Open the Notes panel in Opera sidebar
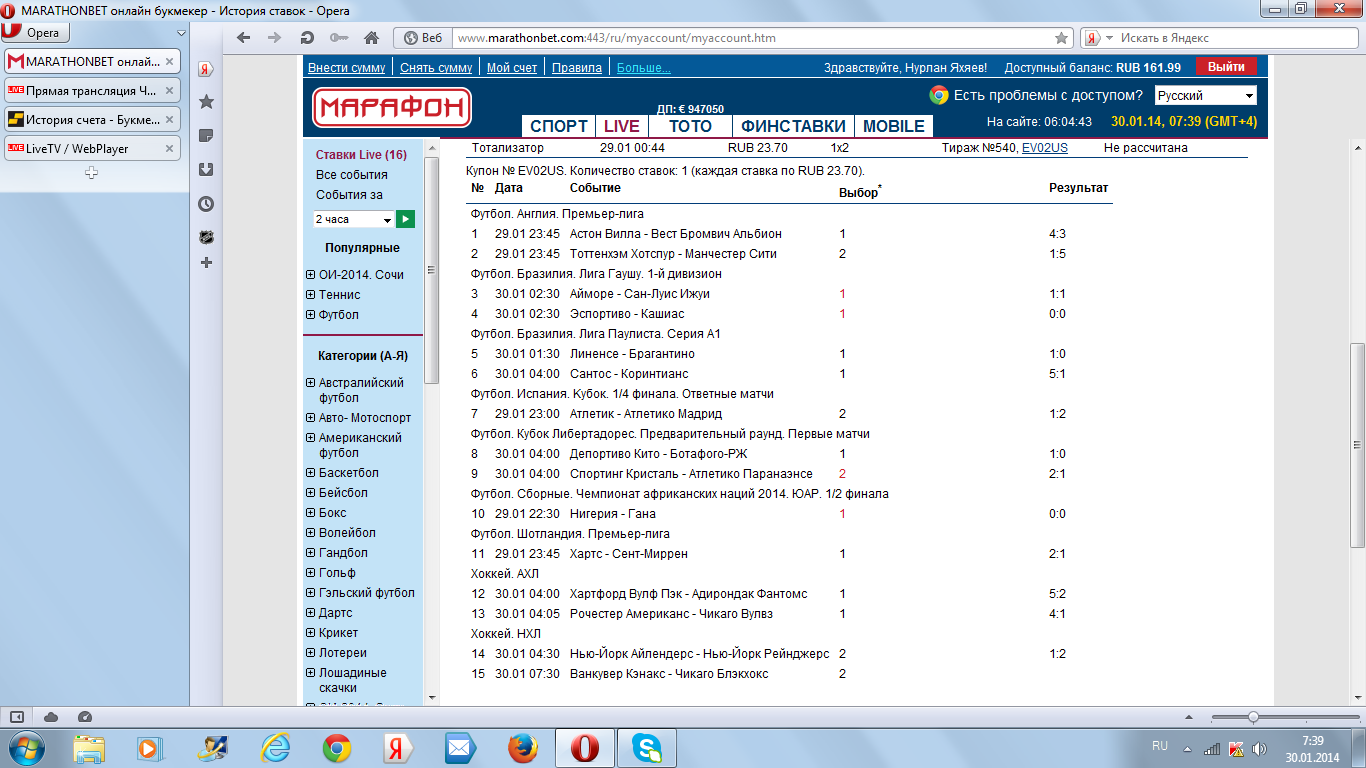Screen dimensions: 1366x768 [x=206, y=136]
